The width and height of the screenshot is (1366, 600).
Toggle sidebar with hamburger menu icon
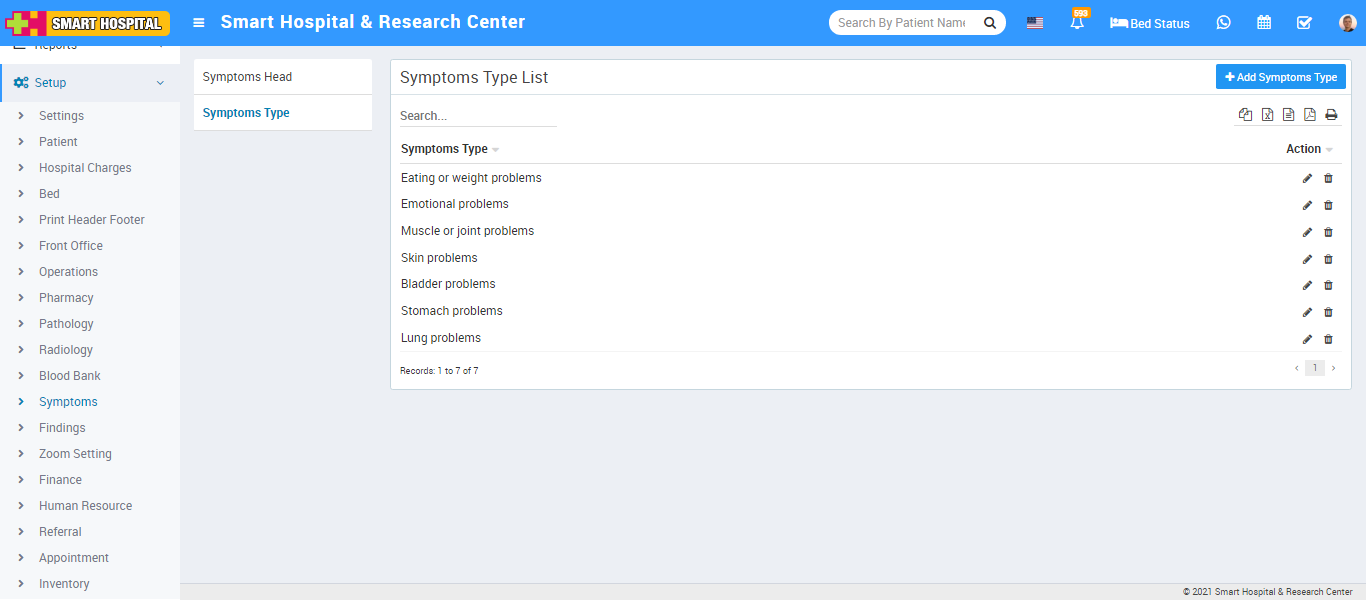point(199,23)
